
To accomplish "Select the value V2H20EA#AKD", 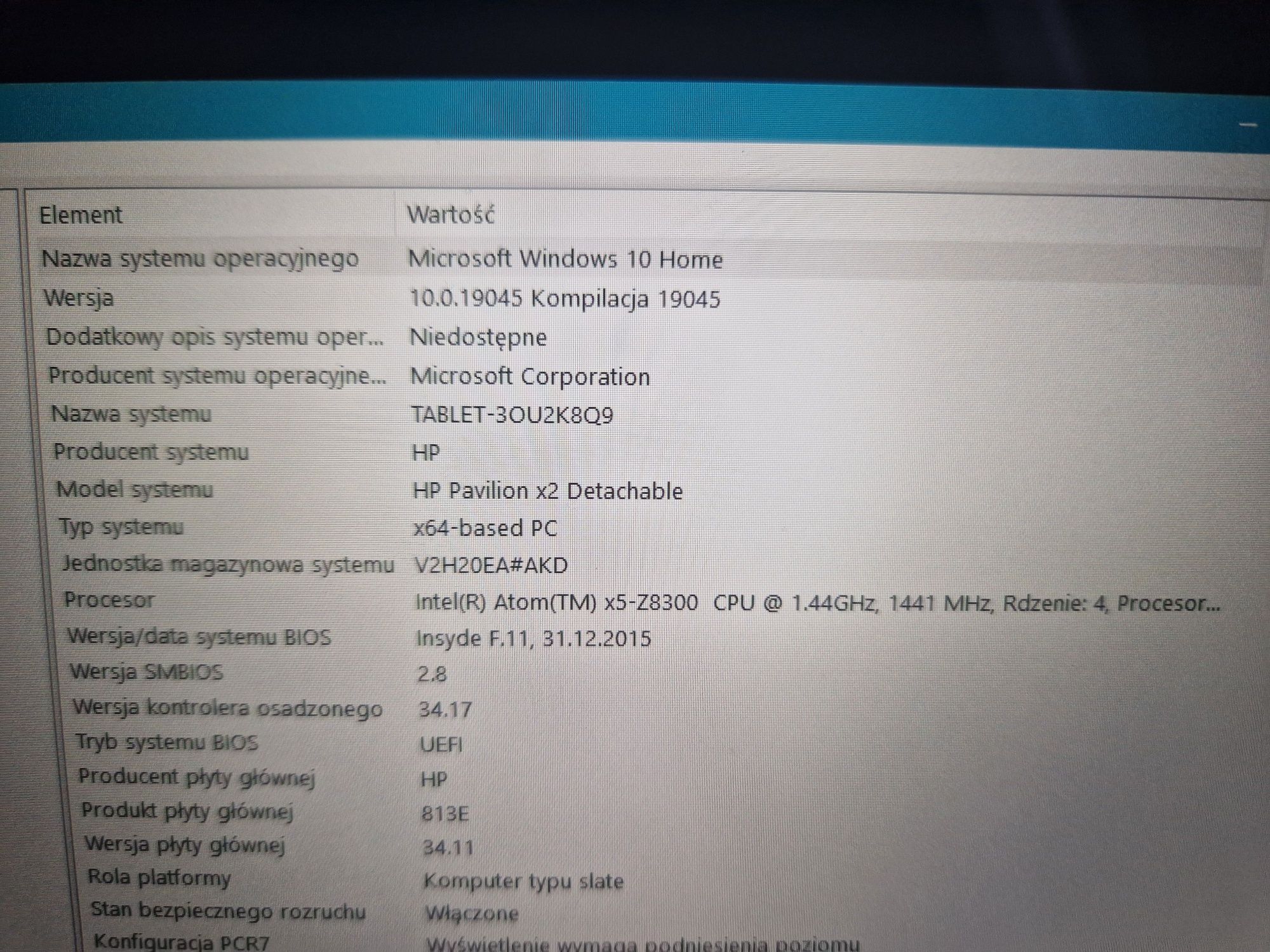I will click(x=491, y=565).
